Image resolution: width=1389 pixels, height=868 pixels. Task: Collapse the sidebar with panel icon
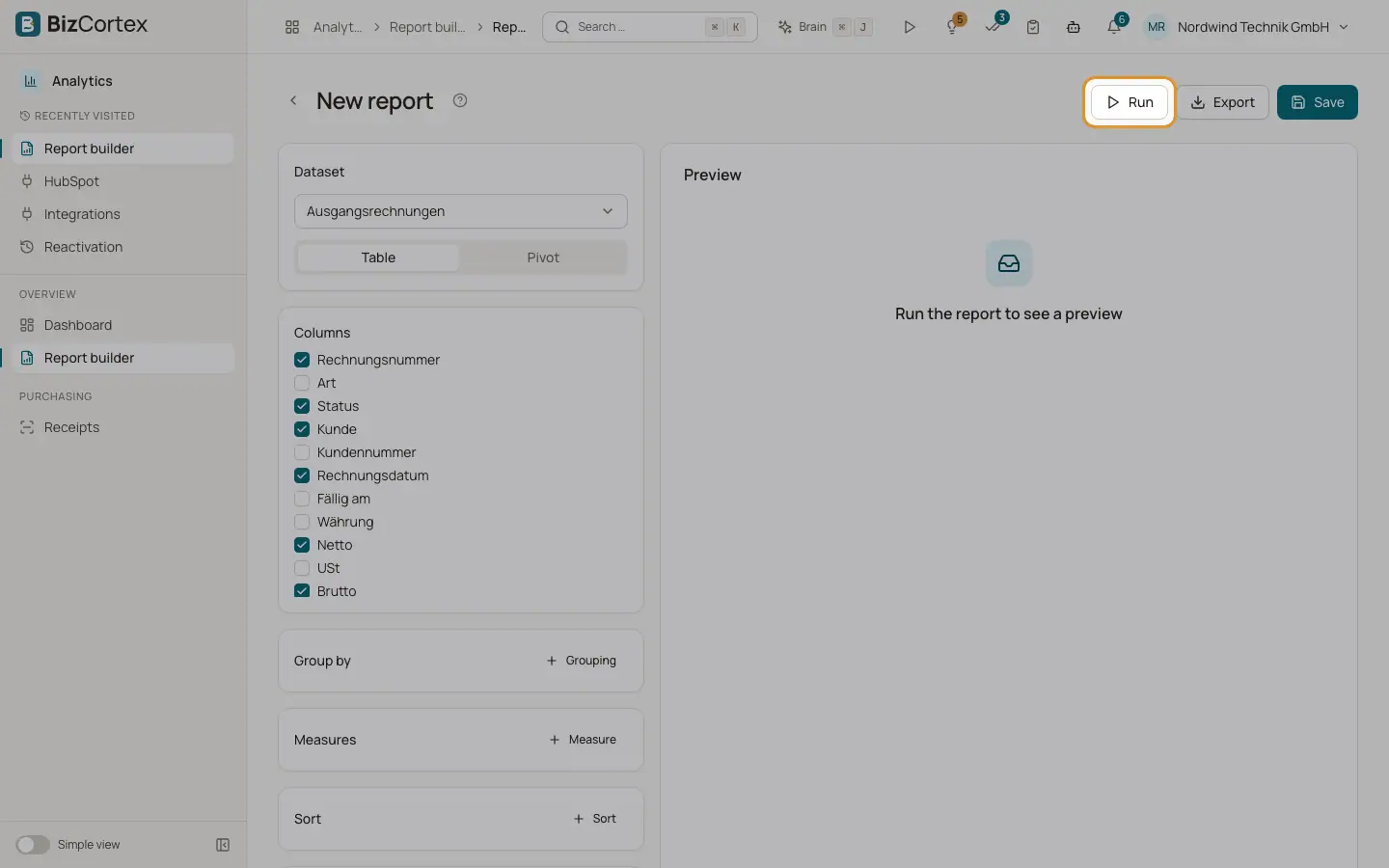click(223, 845)
